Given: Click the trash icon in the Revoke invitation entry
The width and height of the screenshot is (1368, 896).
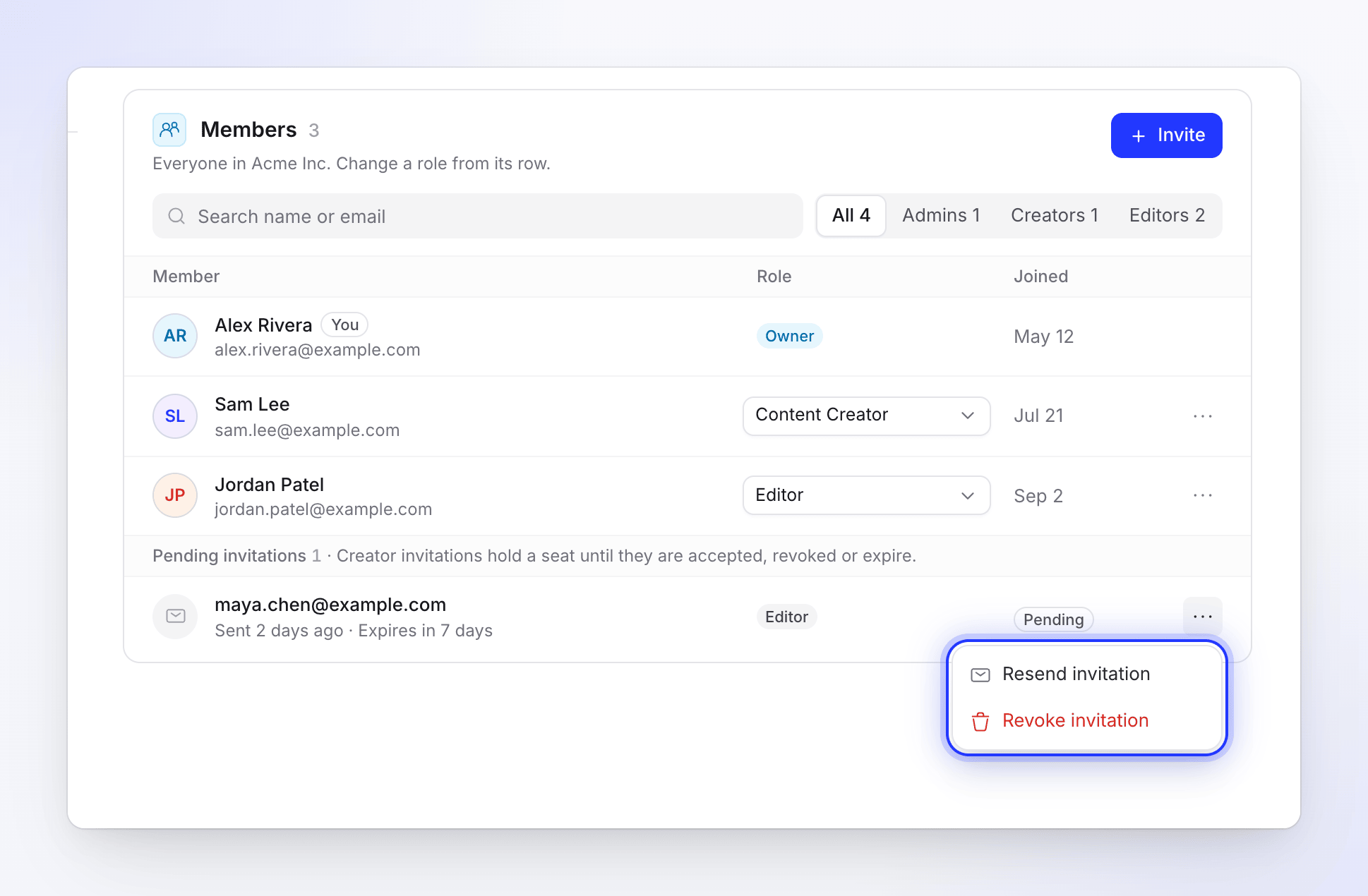Looking at the screenshot, I should [x=980, y=721].
